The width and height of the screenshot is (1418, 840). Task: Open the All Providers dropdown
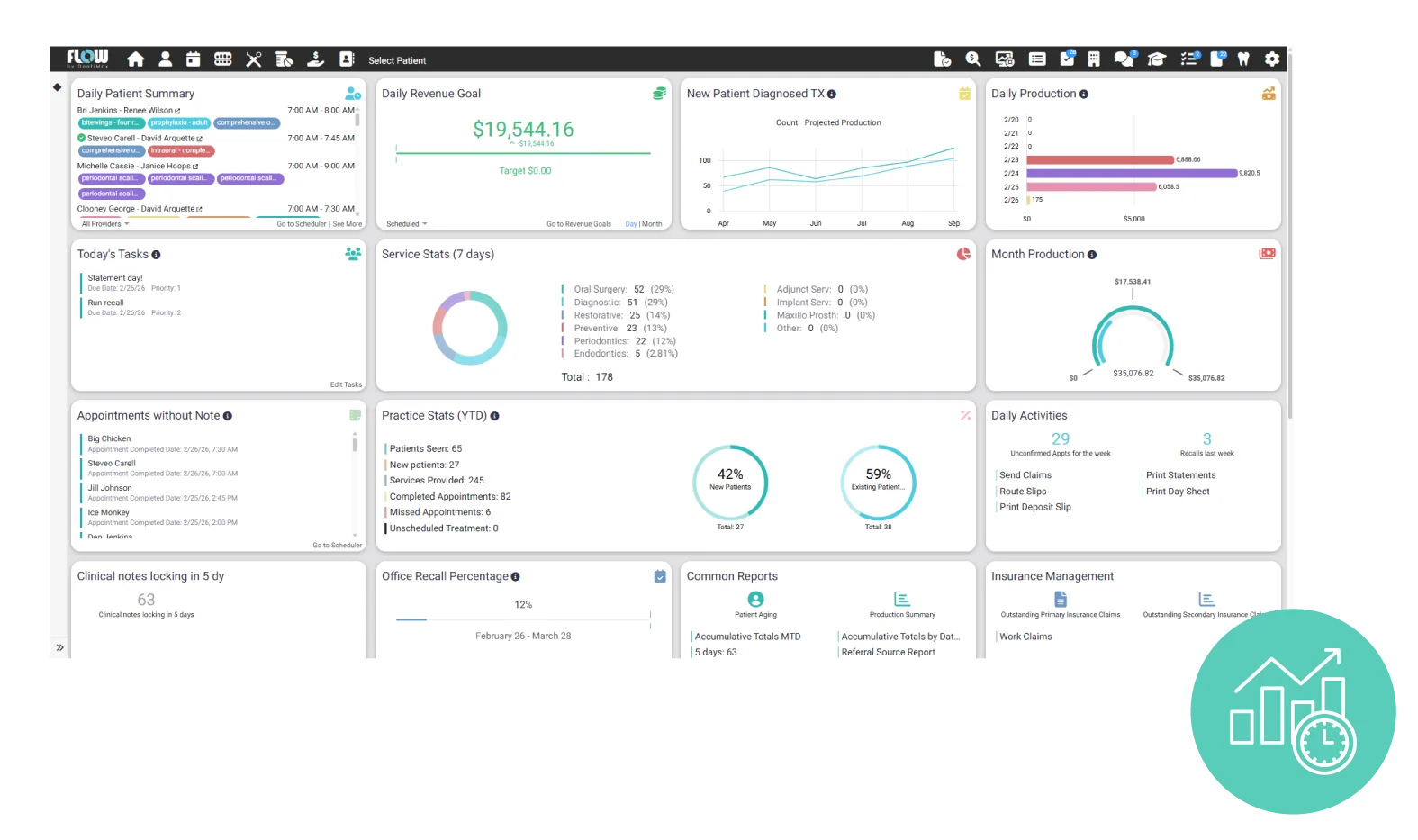pyautogui.click(x=104, y=224)
